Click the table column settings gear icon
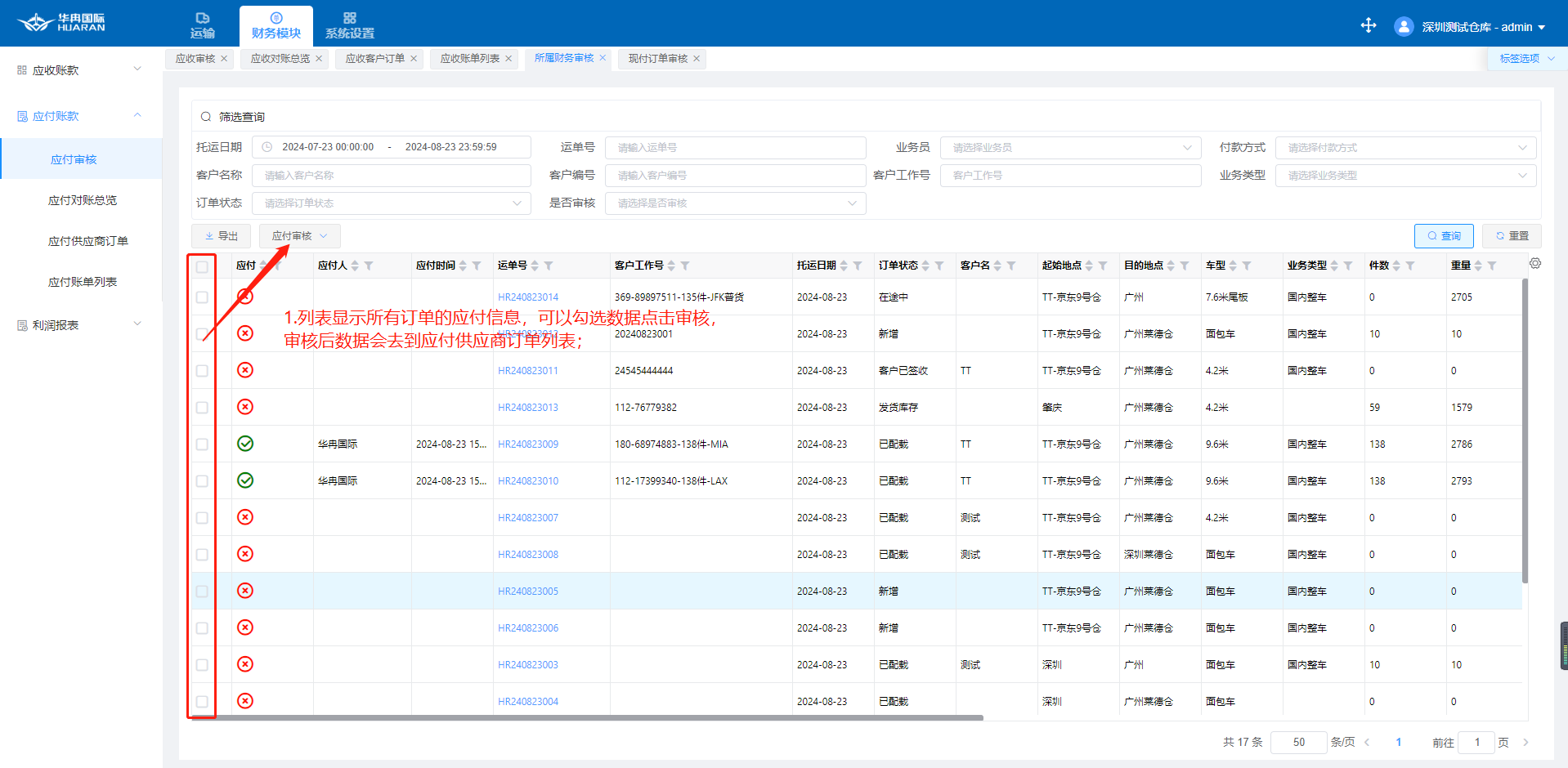 (x=1534, y=263)
